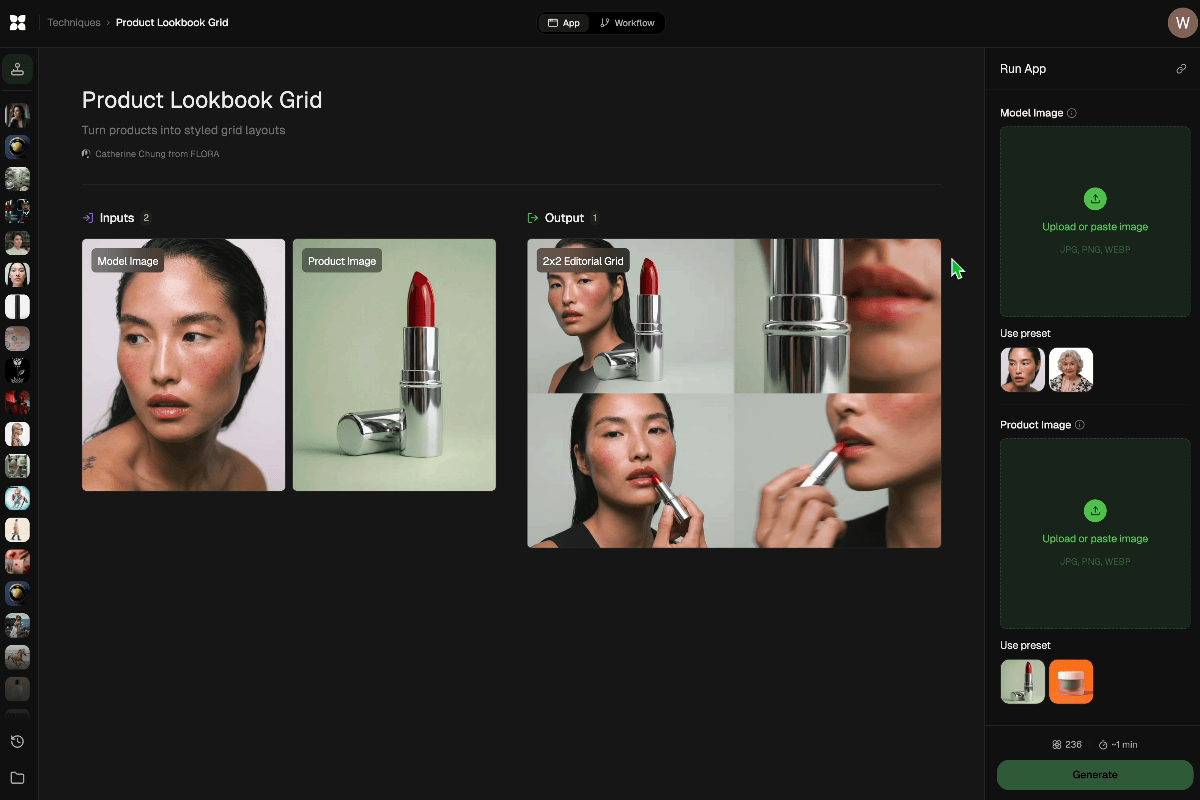Open the 2x2 Editorial Grid output image

tap(734, 393)
